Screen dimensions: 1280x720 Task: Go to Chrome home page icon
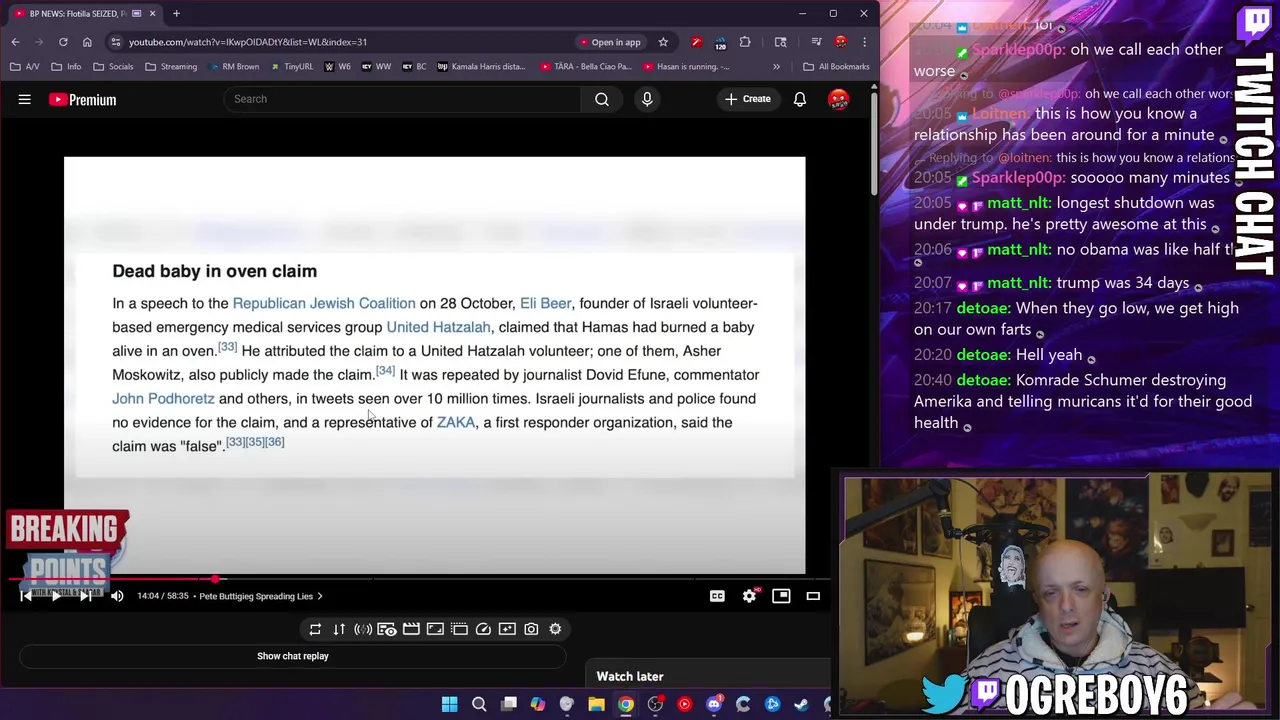click(x=87, y=42)
